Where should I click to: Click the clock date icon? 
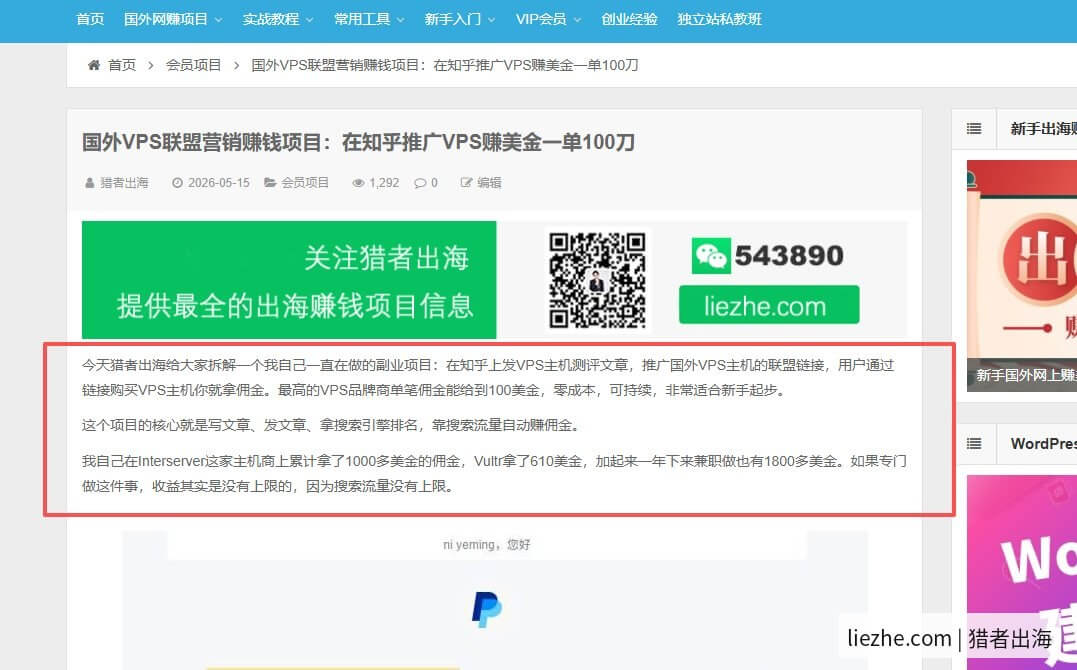coord(177,183)
